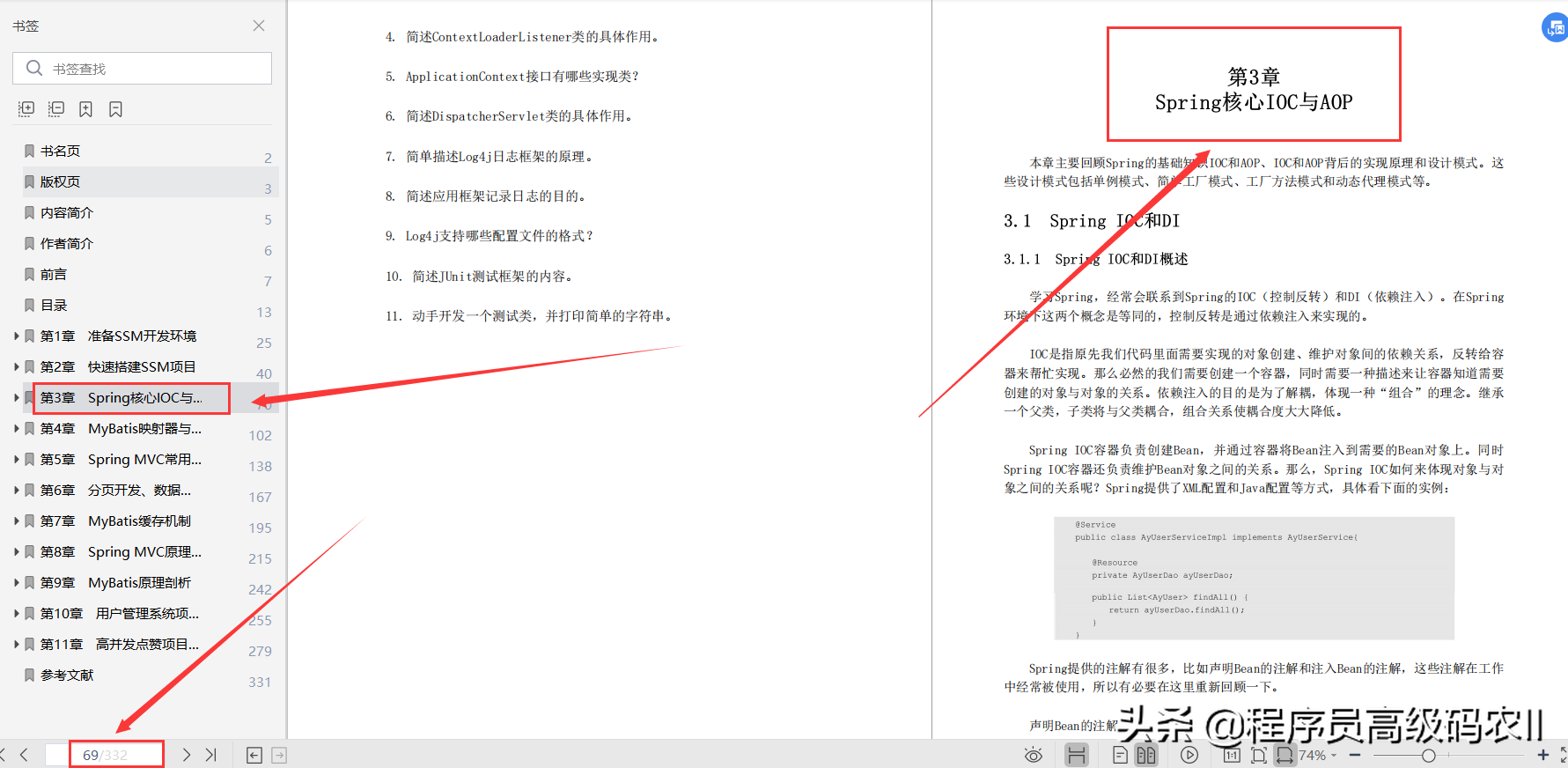
Task: Fit whole page to window
Action: [x=1258, y=755]
